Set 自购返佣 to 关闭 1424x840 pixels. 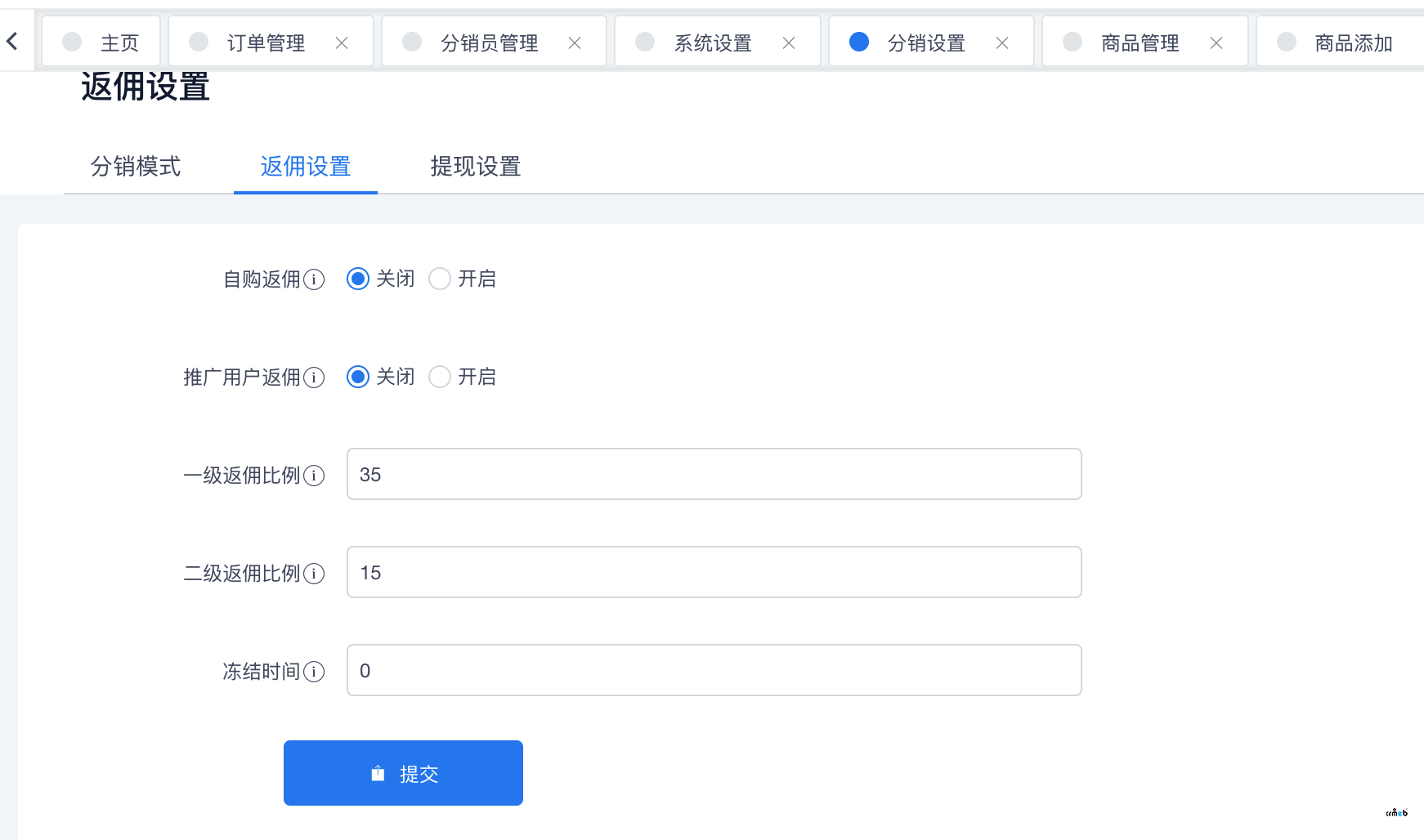pyautogui.click(x=358, y=279)
